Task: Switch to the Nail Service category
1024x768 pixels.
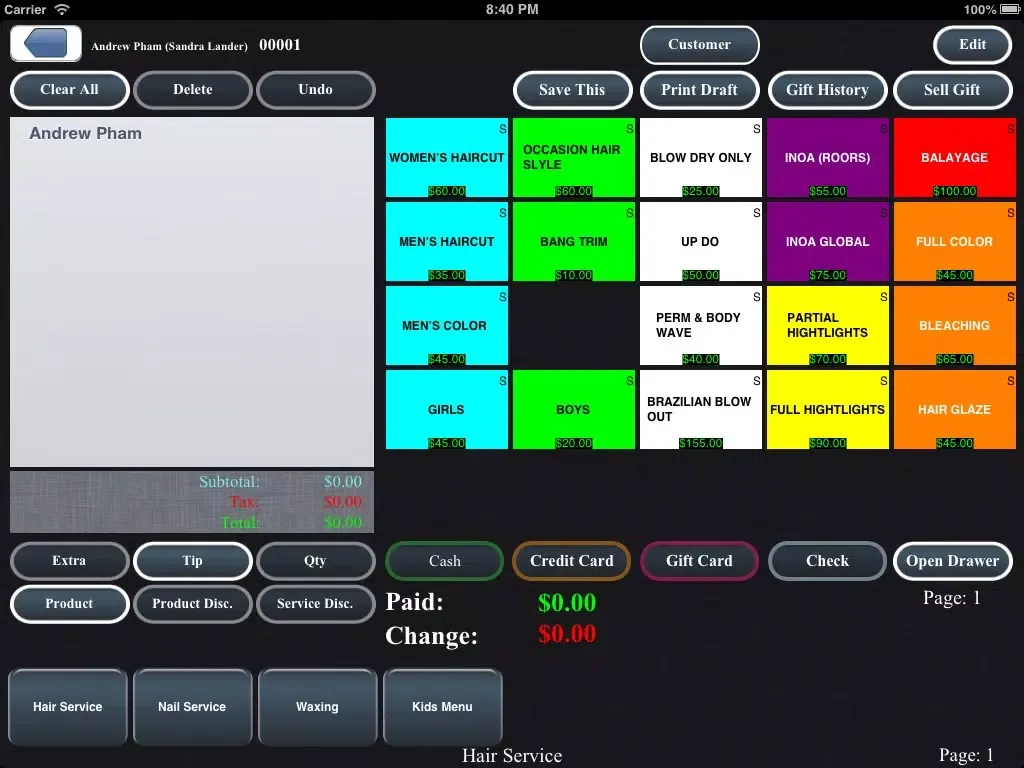Action: (x=192, y=707)
